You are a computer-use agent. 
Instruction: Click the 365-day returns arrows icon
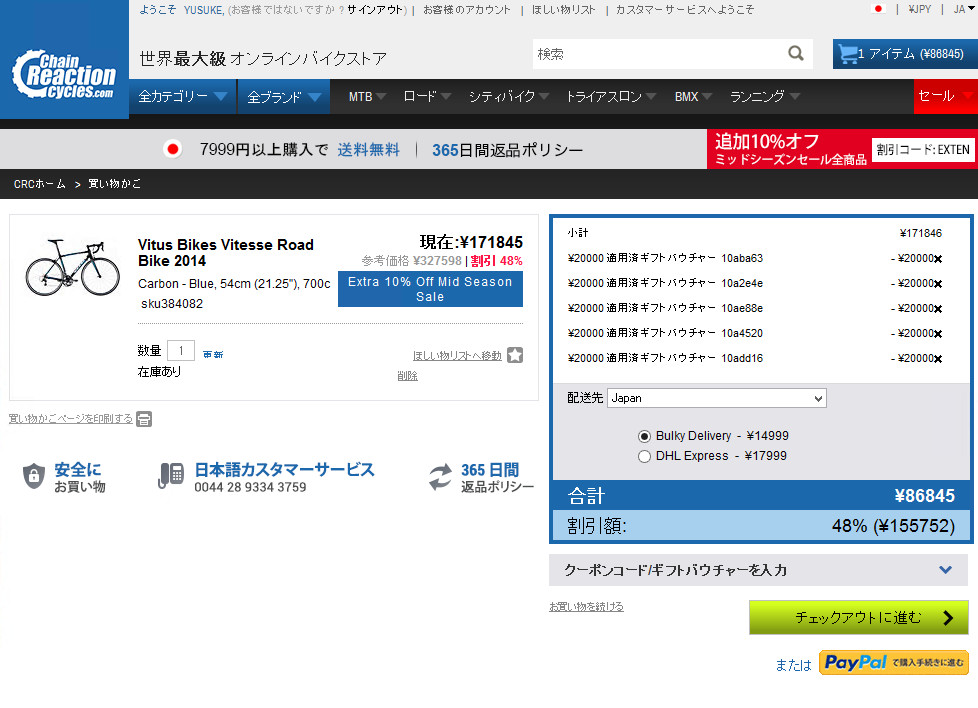click(440, 477)
